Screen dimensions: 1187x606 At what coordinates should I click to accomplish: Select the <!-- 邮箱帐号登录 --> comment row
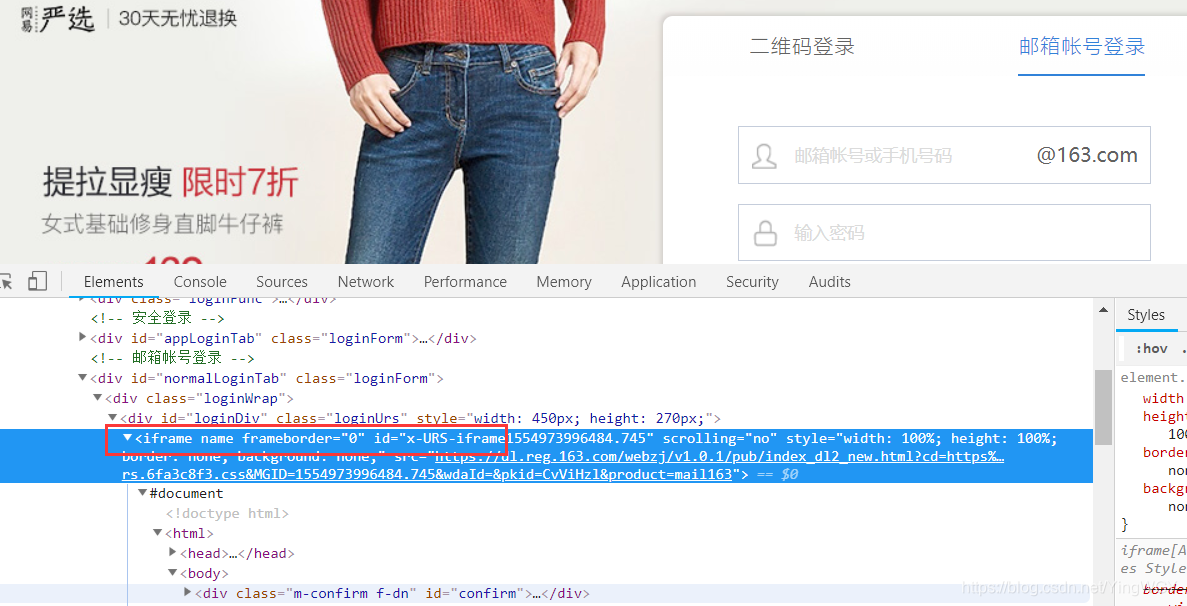173,358
